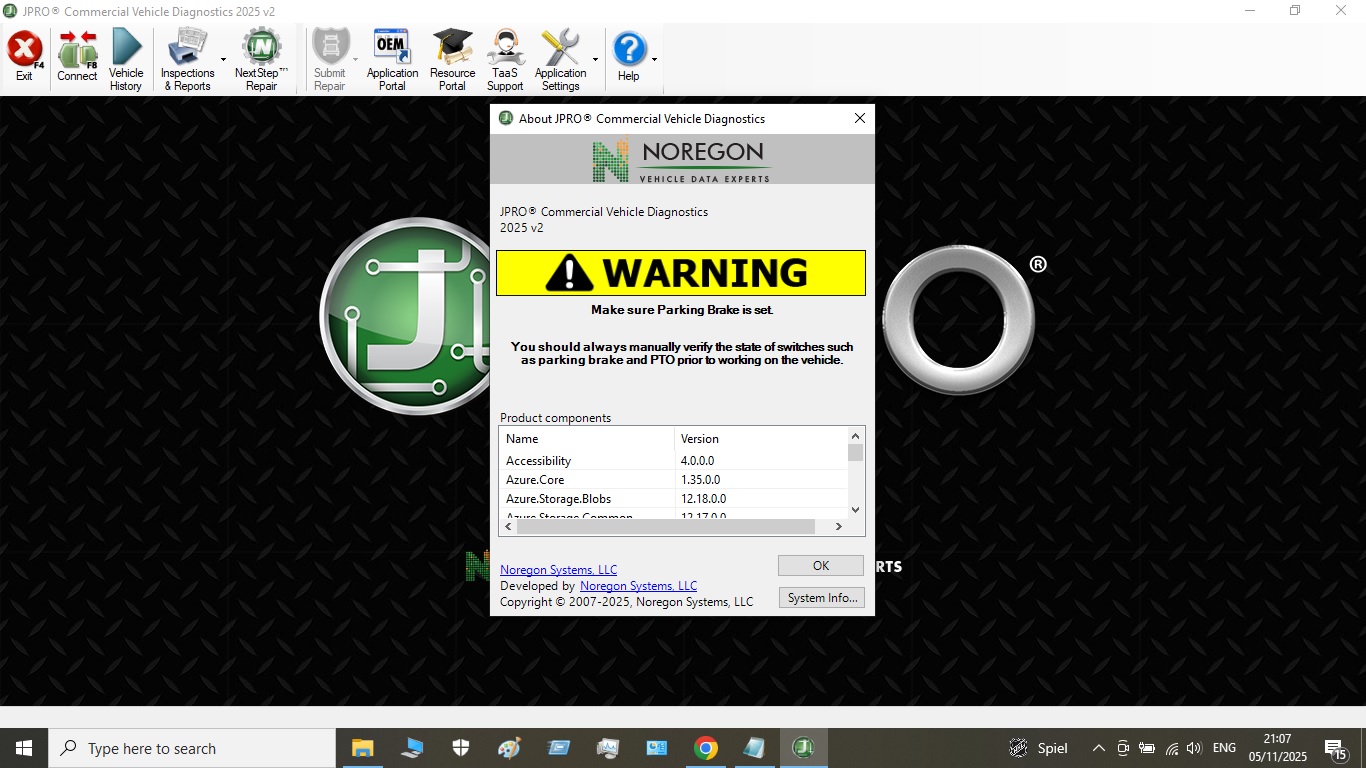Screen dimensions: 1366x768
Task: Open Inspections & Reports
Action: click(x=187, y=60)
